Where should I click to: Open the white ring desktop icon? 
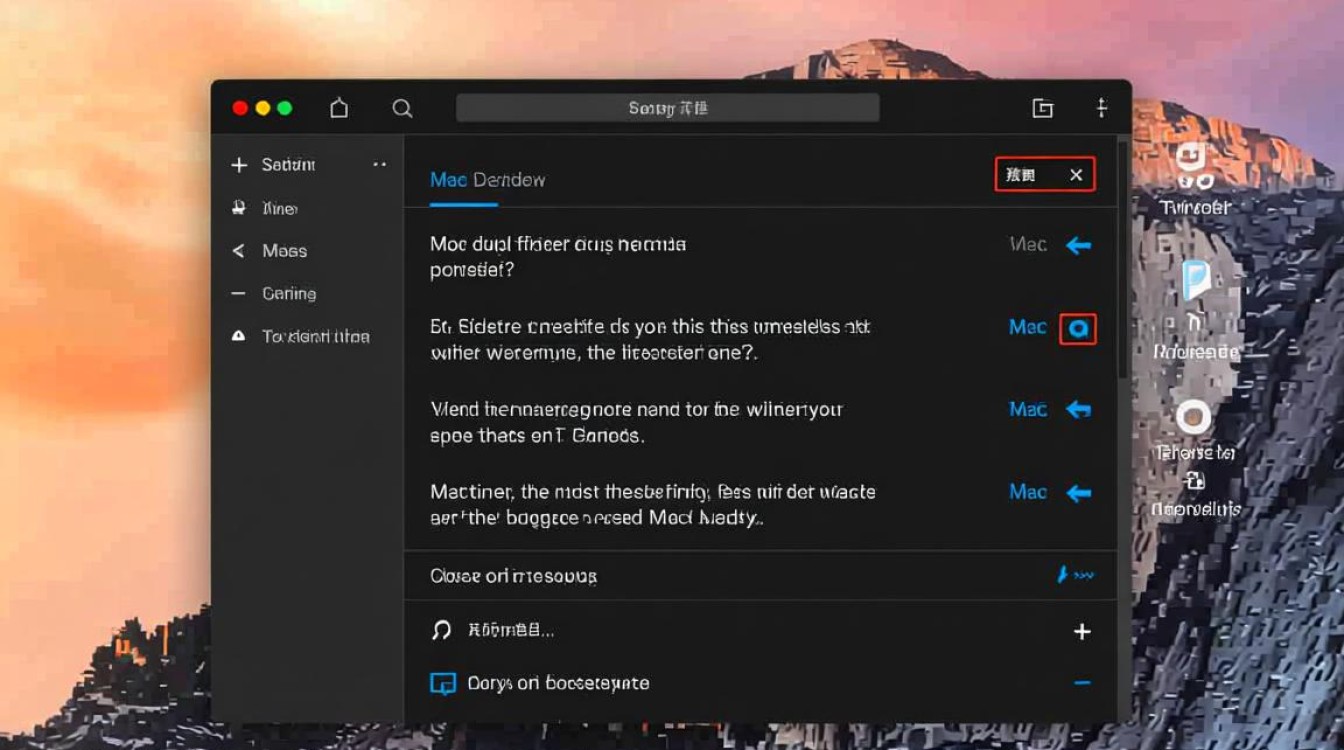point(1194,417)
